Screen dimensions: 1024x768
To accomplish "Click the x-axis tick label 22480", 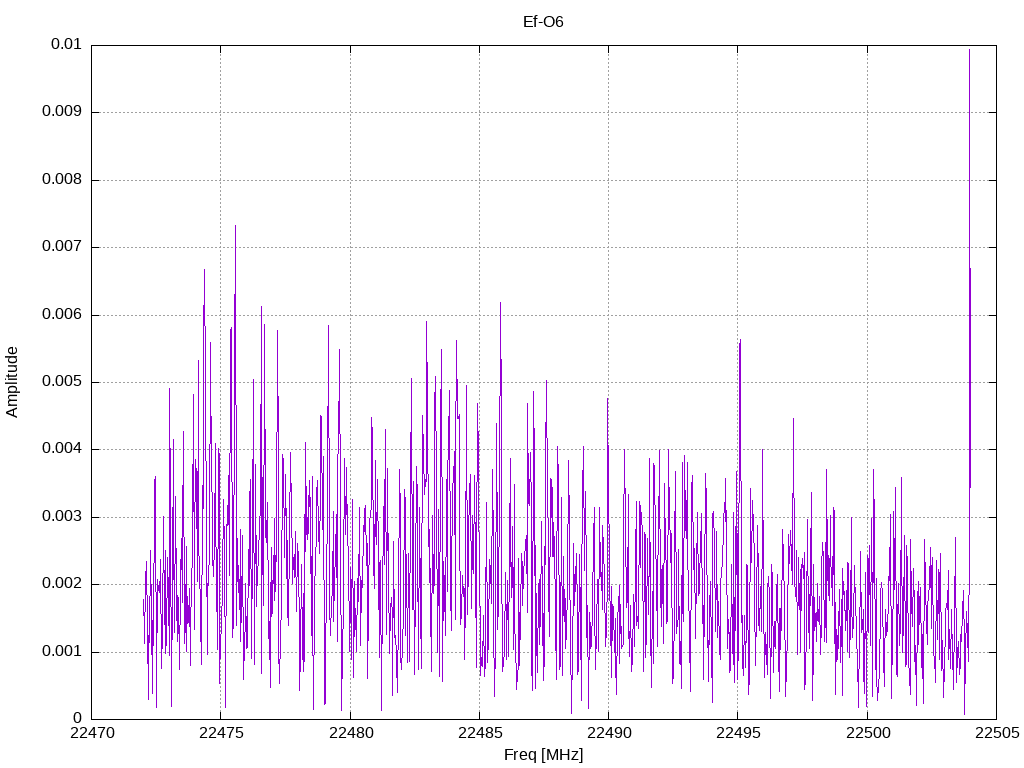I will pos(351,733).
